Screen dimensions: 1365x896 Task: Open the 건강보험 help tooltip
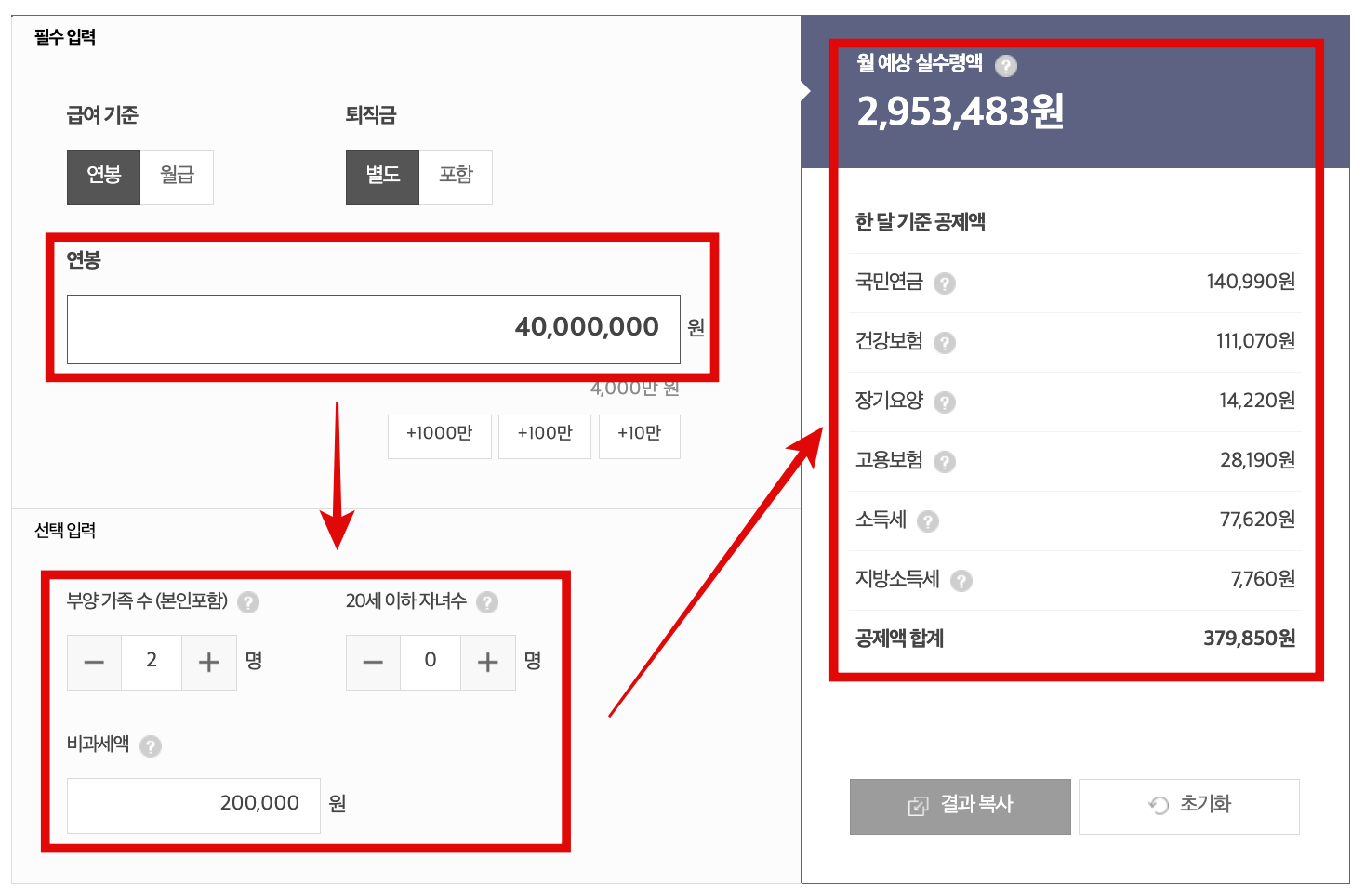pyautogui.click(x=946, y=342)
